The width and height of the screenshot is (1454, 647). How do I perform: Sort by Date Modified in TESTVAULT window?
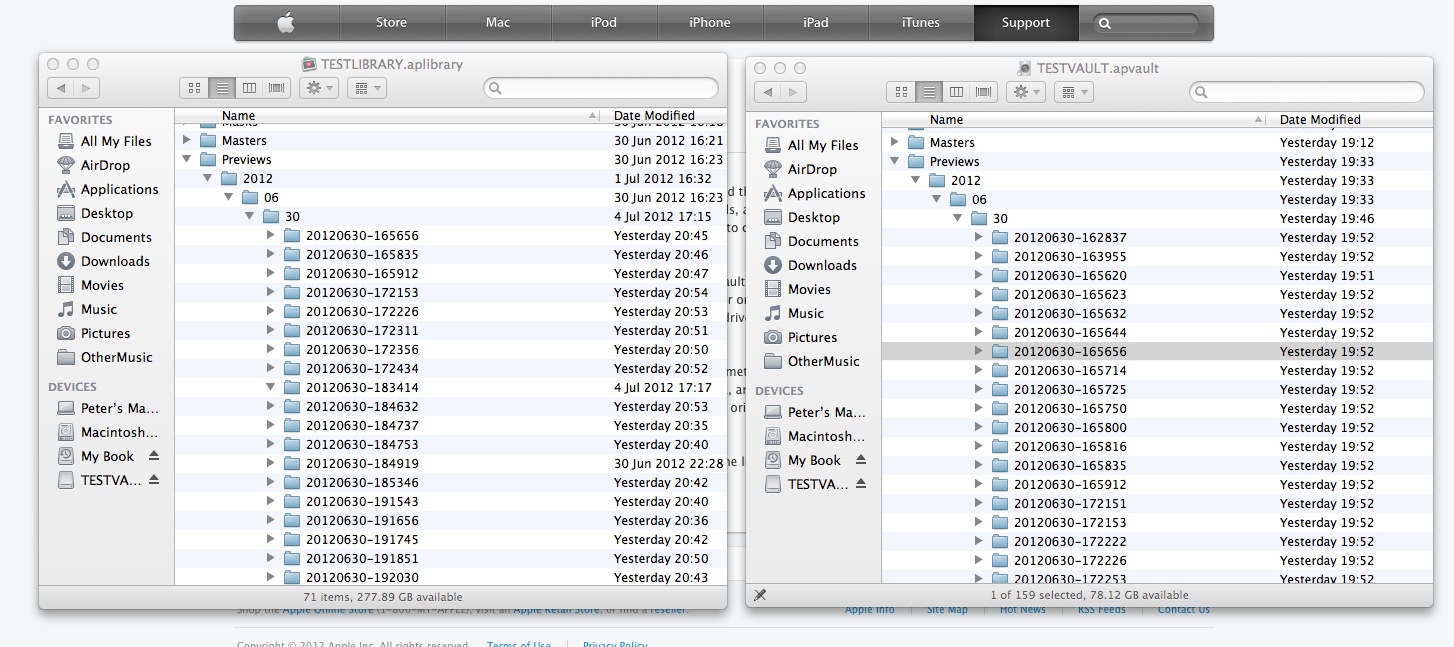pyautogui.click(x=1352, y=120)
